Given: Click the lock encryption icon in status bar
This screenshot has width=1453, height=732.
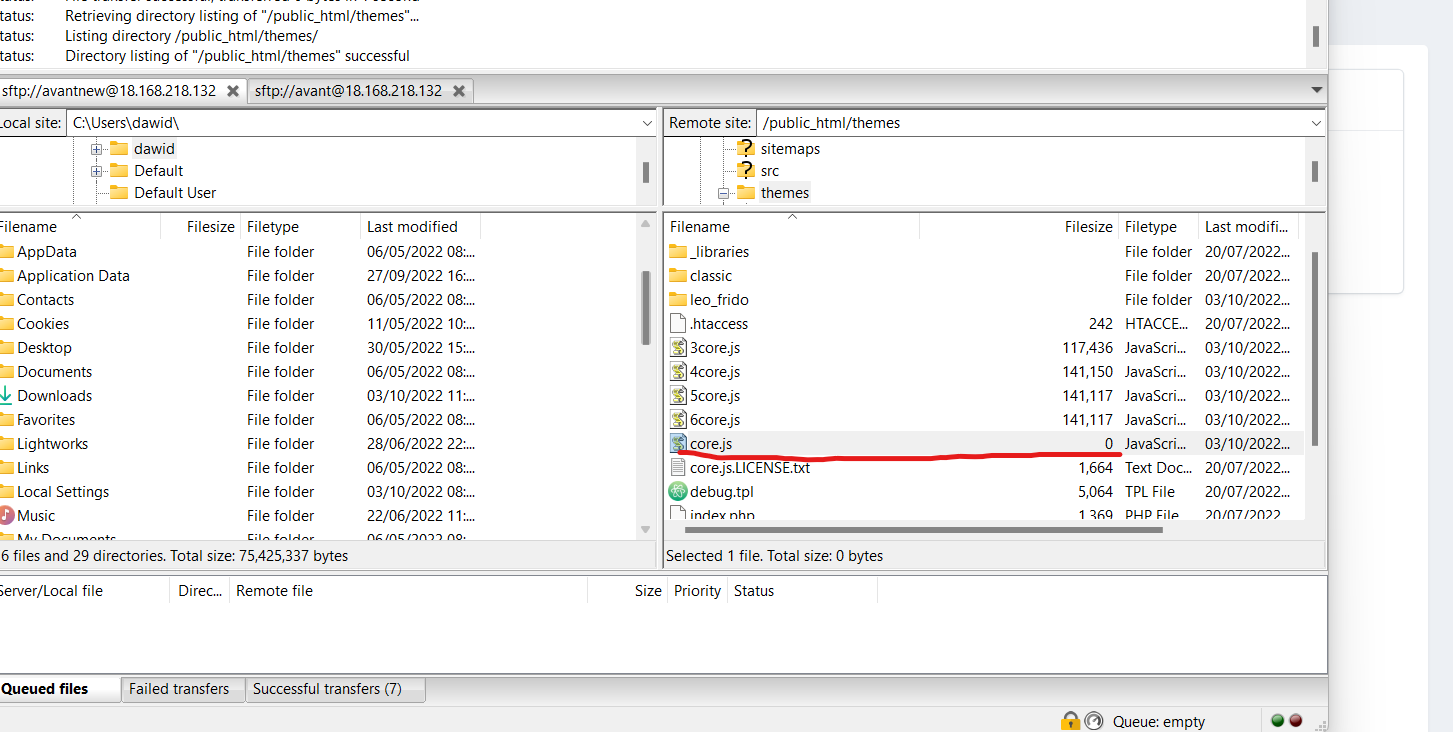Looking at the screenshot, I should (1071, 720).
